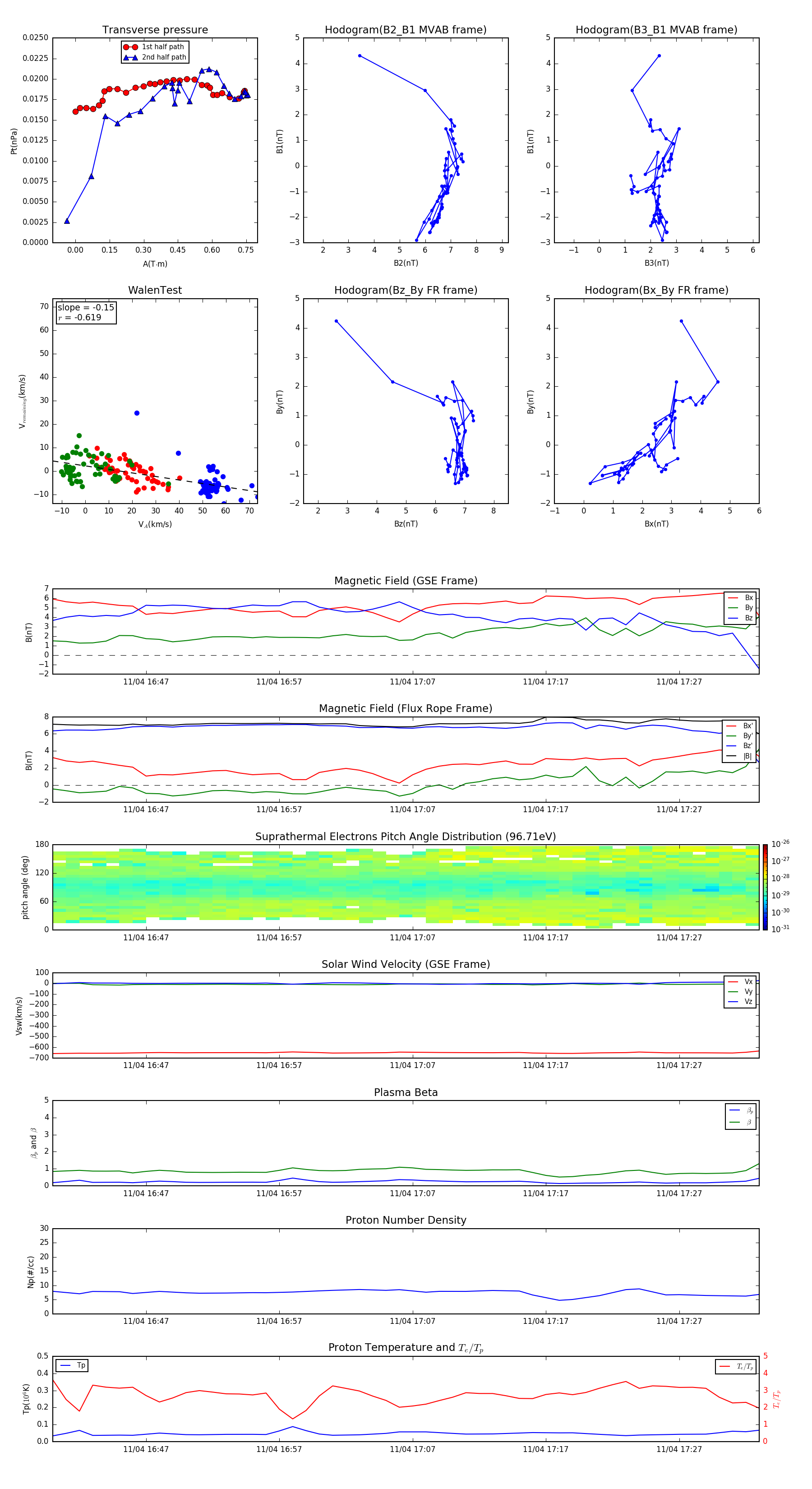
Task: Click the pitch angle distribution colorbar
Action: click(765, 887)
